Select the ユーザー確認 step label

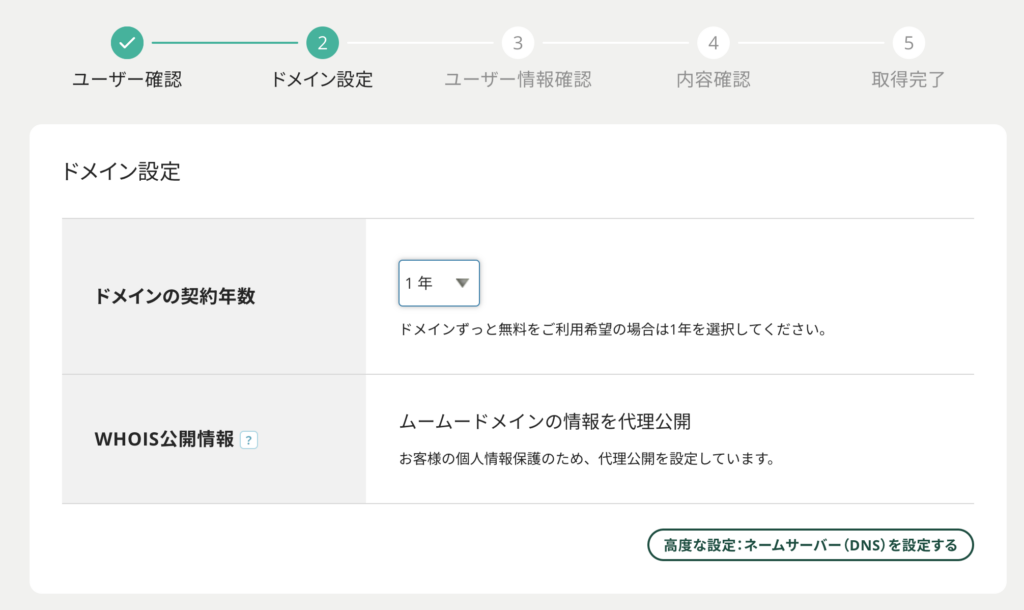pyautogui.click(x=127, y=80)
